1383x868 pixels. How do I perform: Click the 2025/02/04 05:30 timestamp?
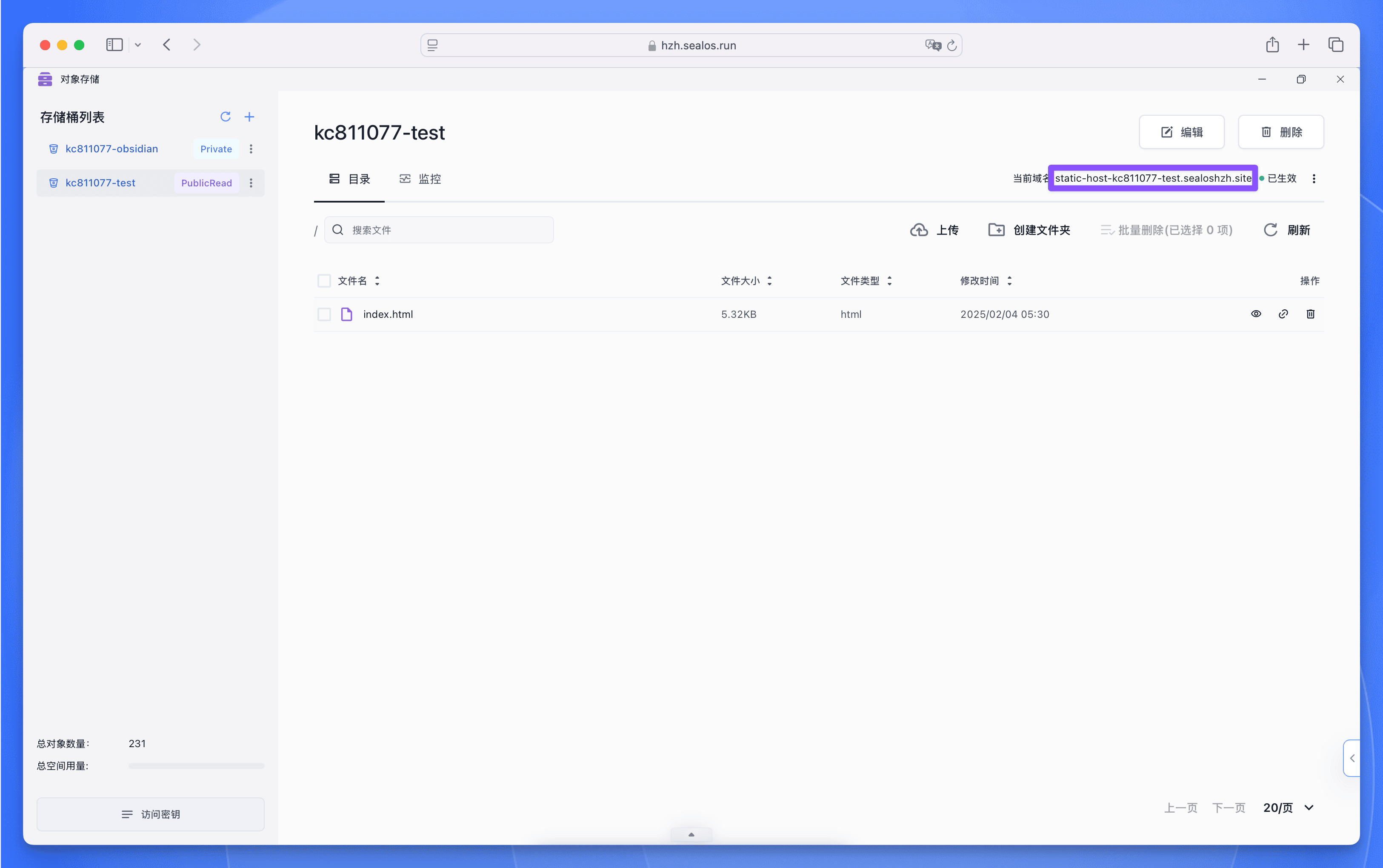click(x=1004, y=314)
